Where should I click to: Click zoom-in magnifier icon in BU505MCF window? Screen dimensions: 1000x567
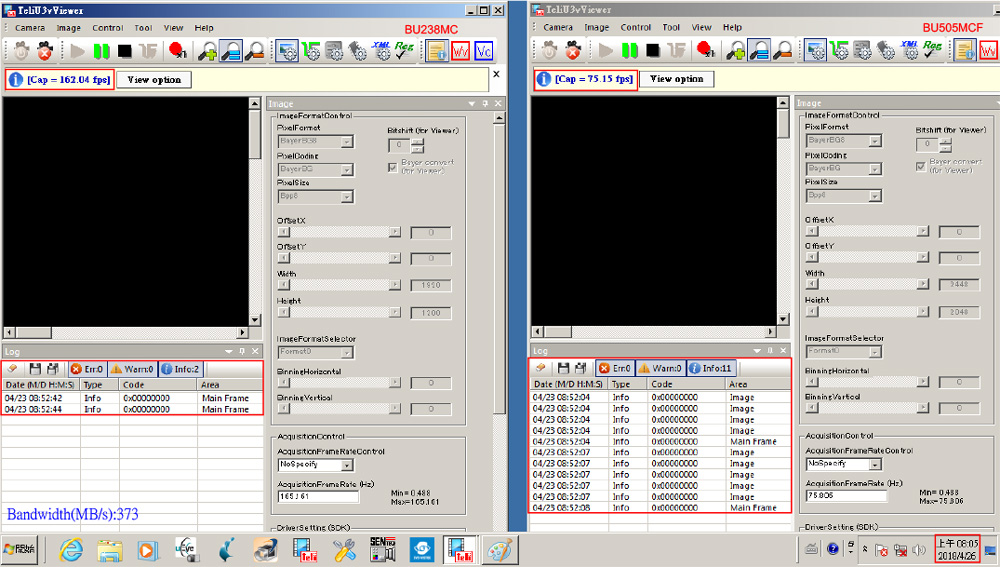[x=736, y=50]
